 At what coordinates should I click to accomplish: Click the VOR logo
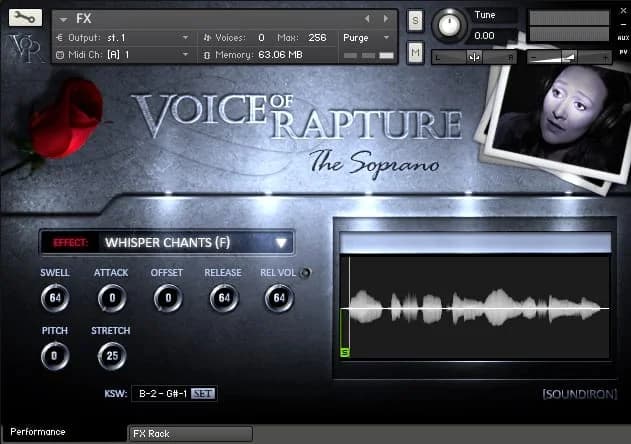pos(25,48)
